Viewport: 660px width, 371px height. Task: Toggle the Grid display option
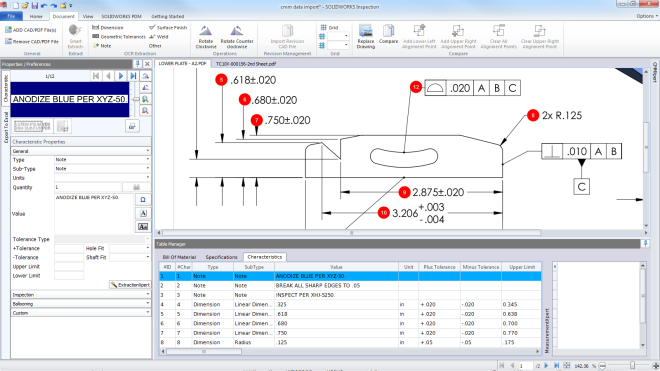[329, 27]
